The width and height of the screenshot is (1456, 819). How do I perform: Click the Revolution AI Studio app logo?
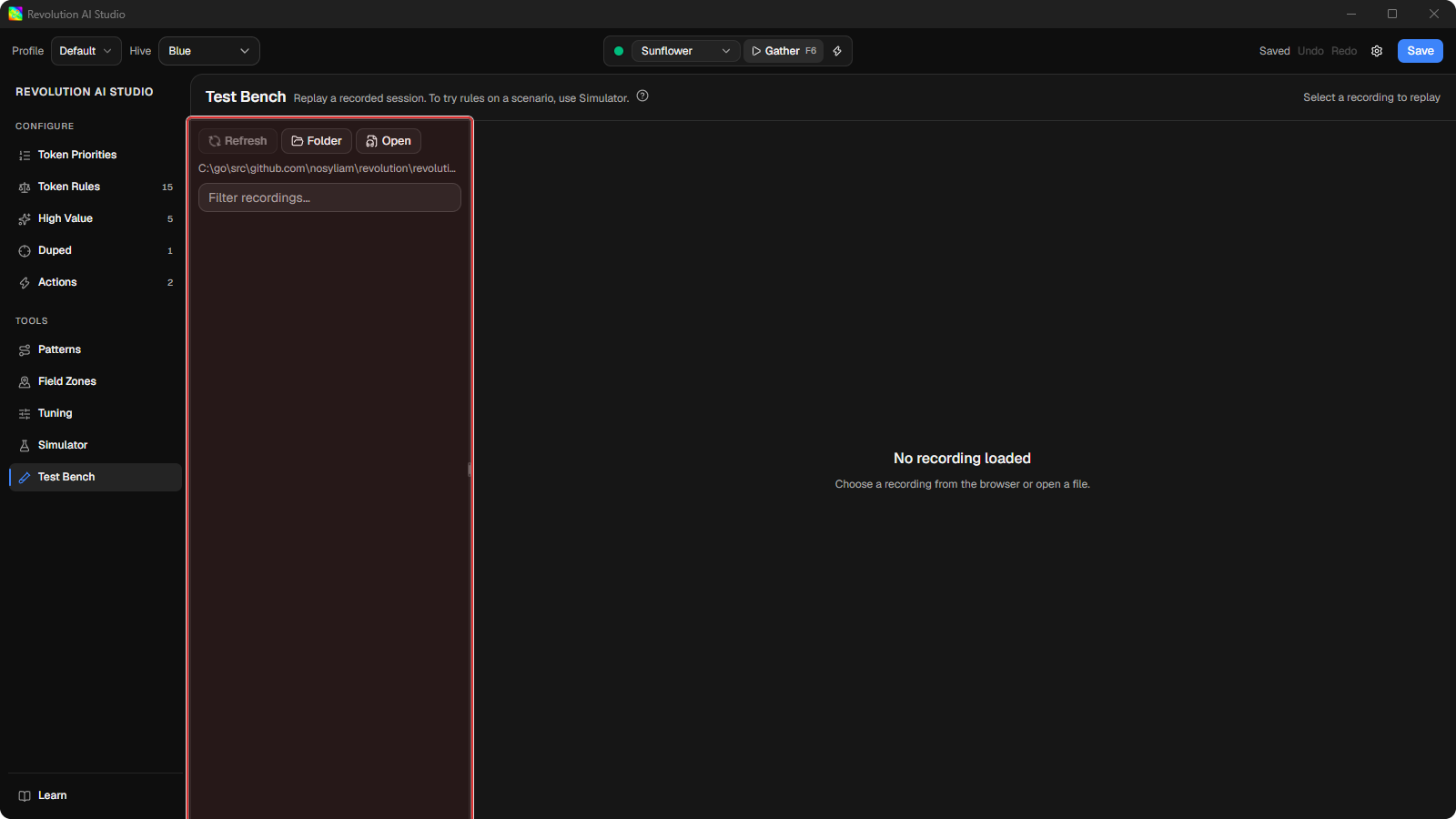tap(15, 14)
